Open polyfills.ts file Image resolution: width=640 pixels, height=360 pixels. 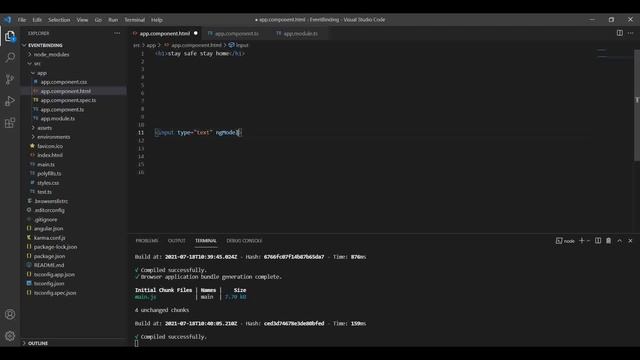pyautogui.click(x=49, y=173)
